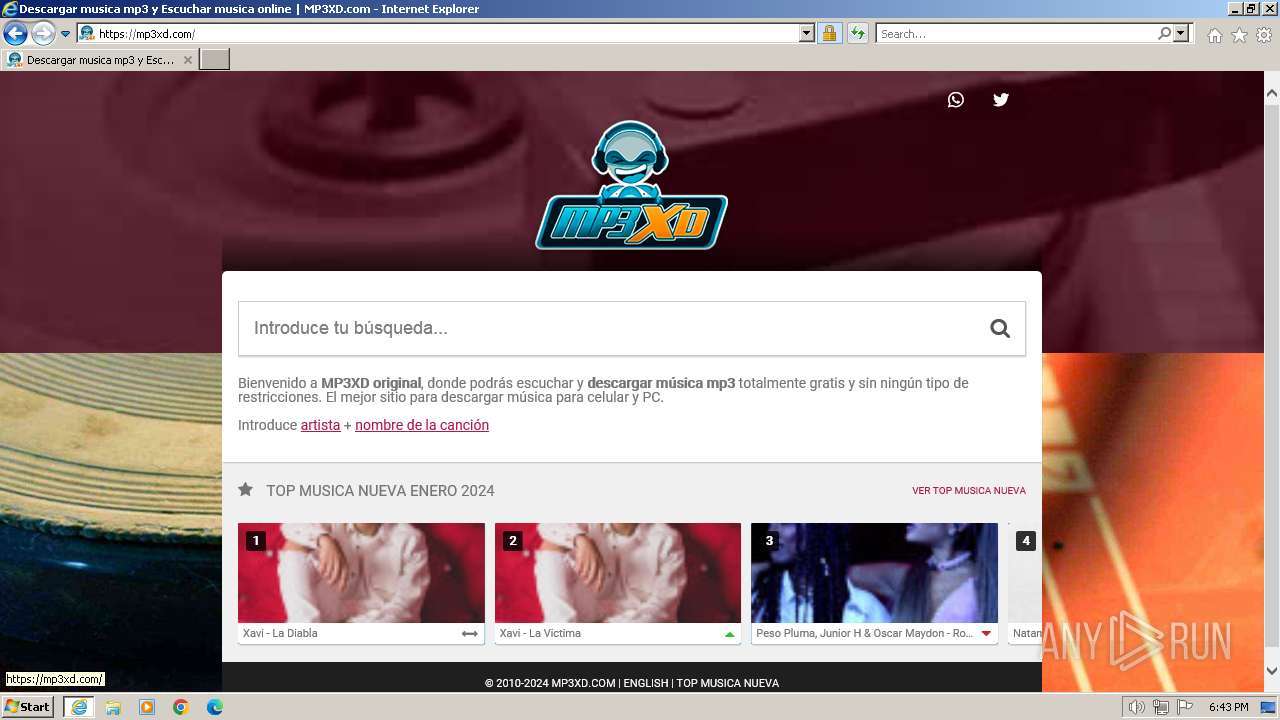This screenshot has width=1280, height=720.
Task: Open the search provider dropdown arrow
Action: pyautogui.click(x=1181, y=33)
